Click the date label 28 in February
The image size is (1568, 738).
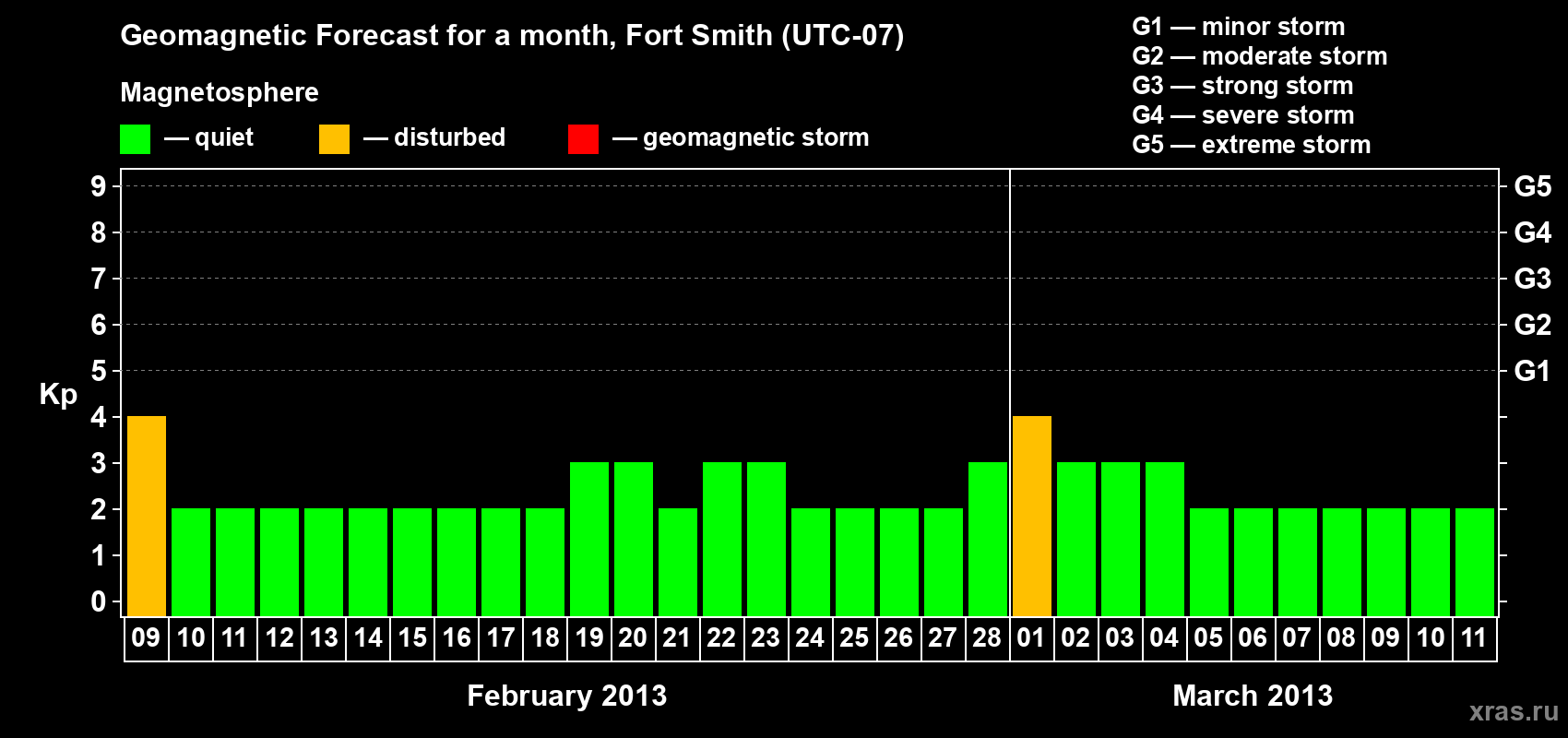pyautogui.click(x=987, y=637)
